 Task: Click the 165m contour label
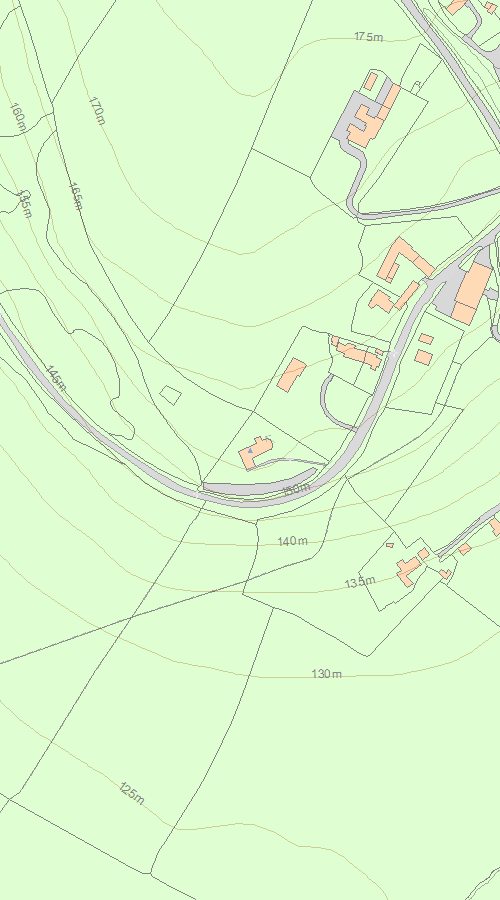(76, 196)
